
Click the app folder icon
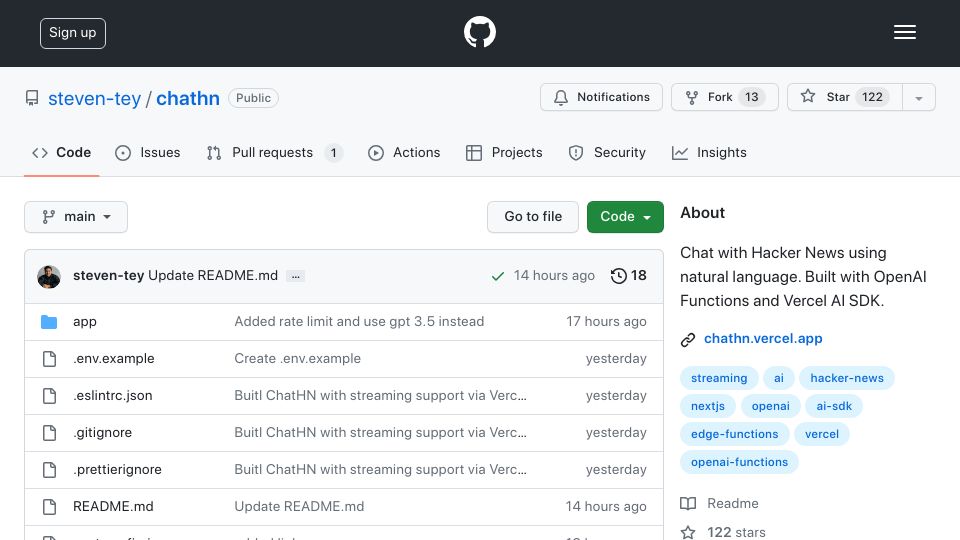(49, 321)
